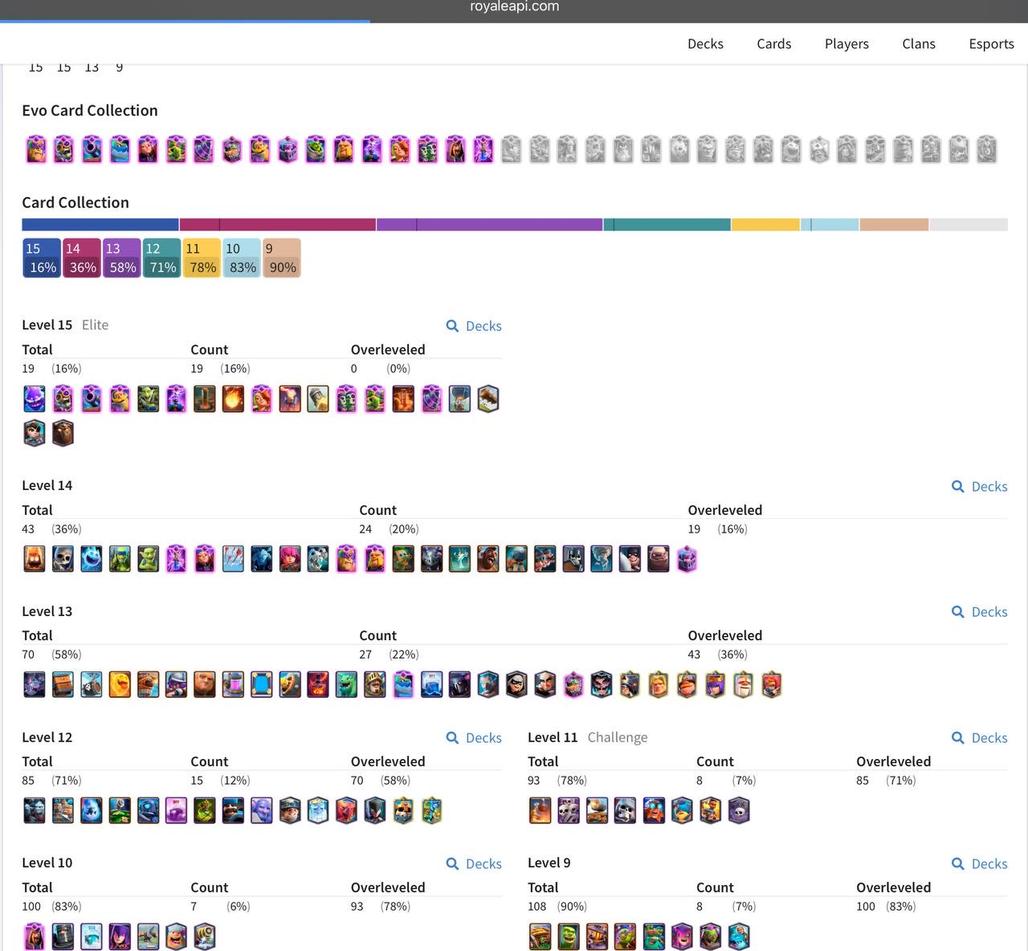1028x951 pixels.
Task: Click the Skeleton Army card in Level 11
Action: pyautogui.click(x=568, y=810)
